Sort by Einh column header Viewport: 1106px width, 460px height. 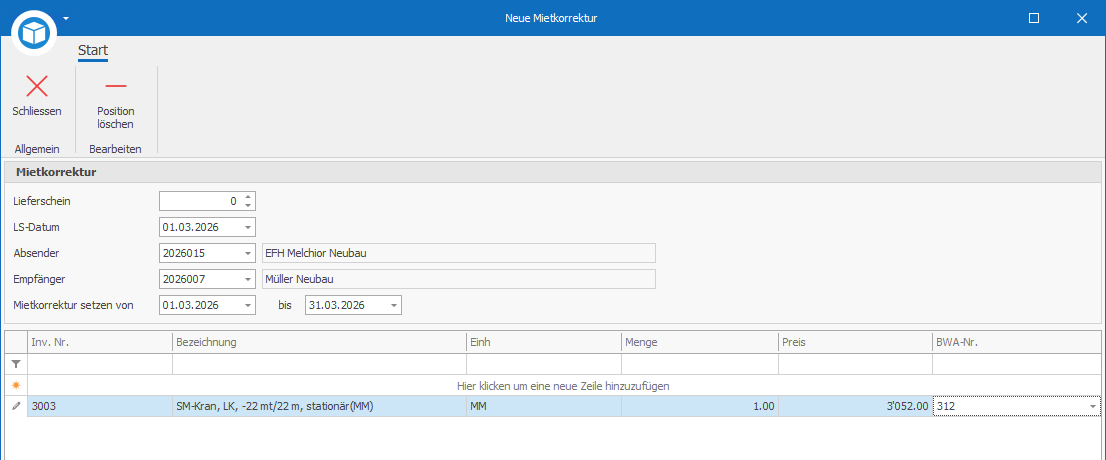click(543, 342)
